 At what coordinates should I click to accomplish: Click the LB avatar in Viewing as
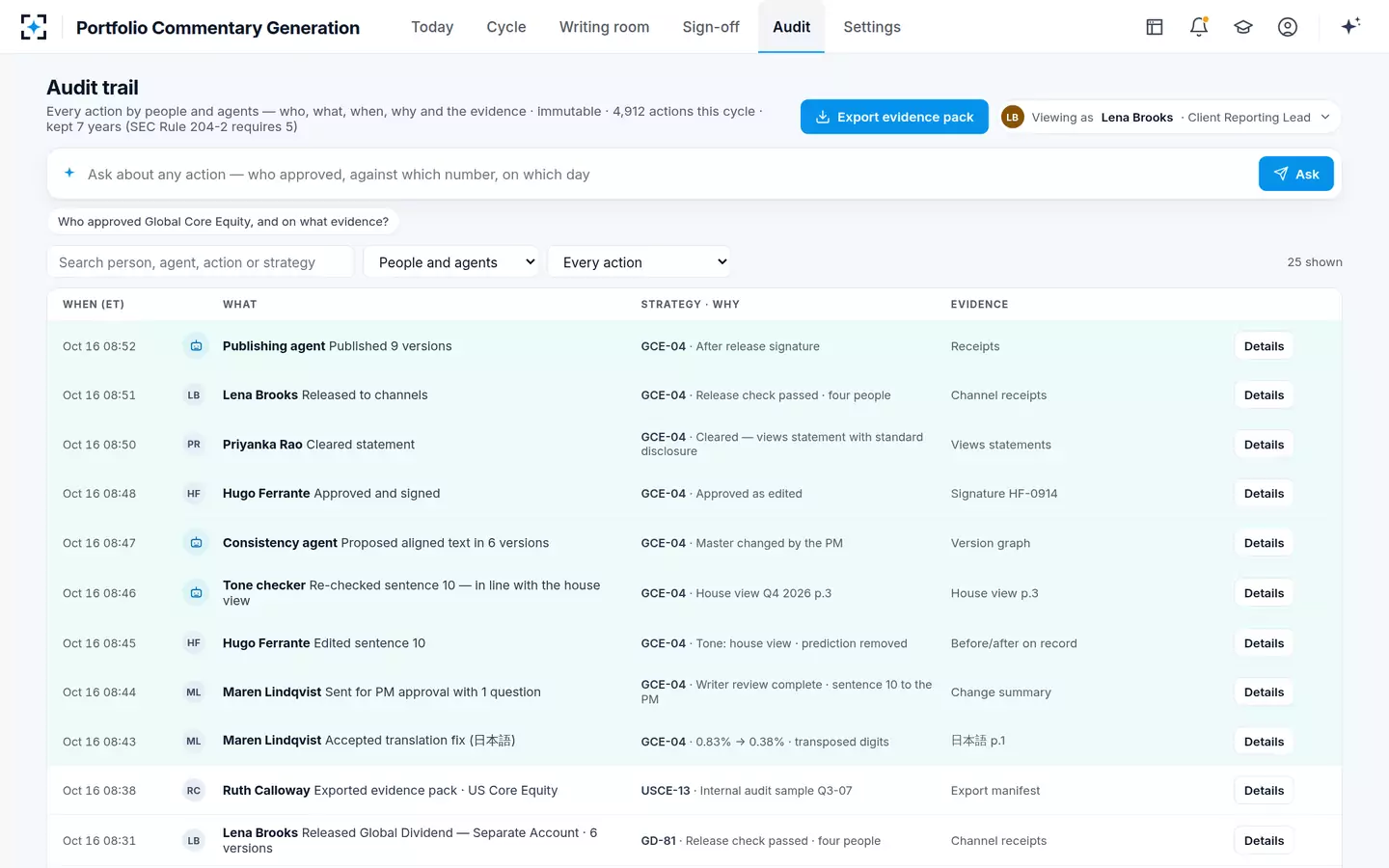click(x=1012, y=117)
